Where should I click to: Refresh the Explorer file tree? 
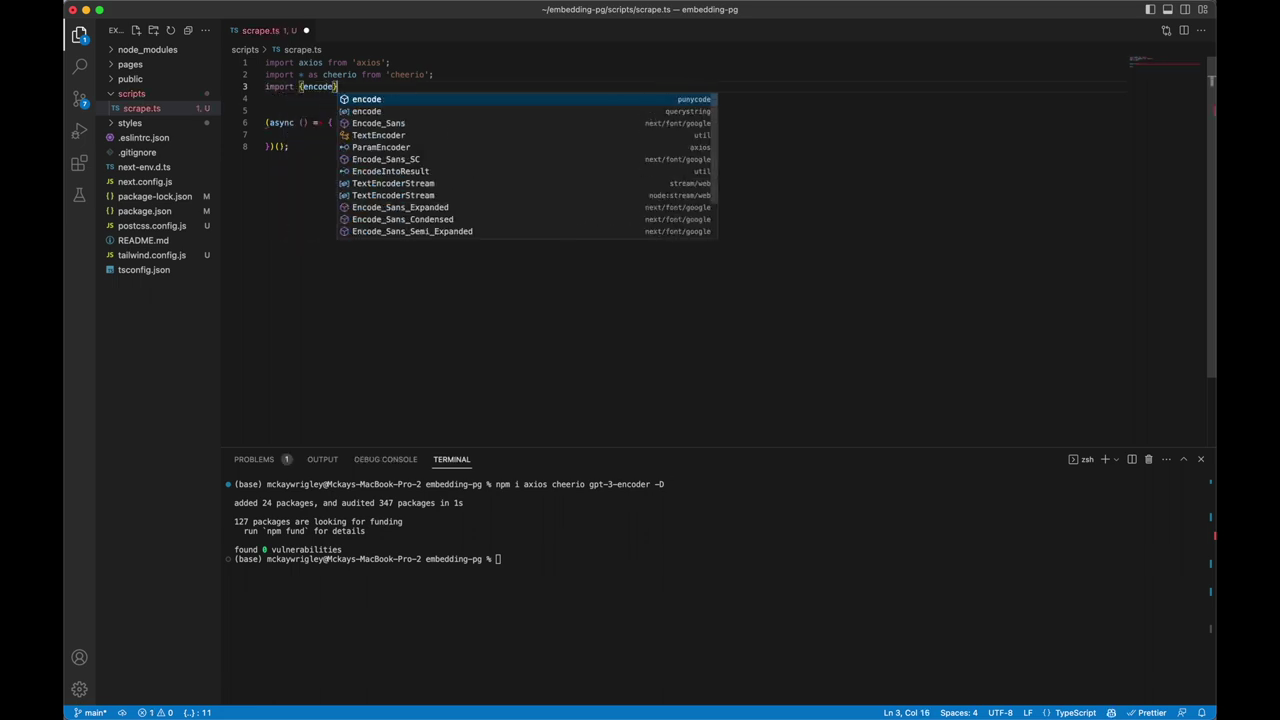170,30
